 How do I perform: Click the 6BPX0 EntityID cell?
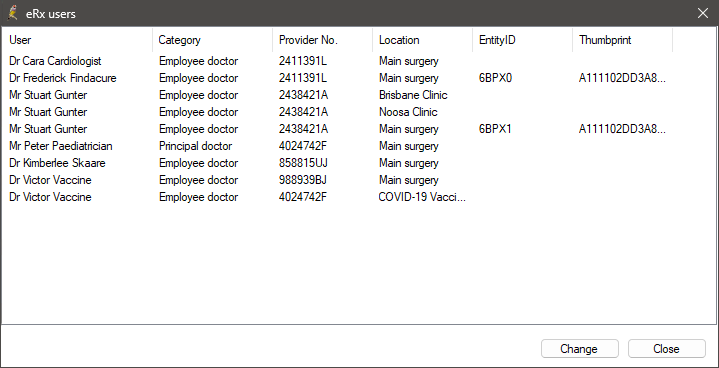click(x=495, y=78)
